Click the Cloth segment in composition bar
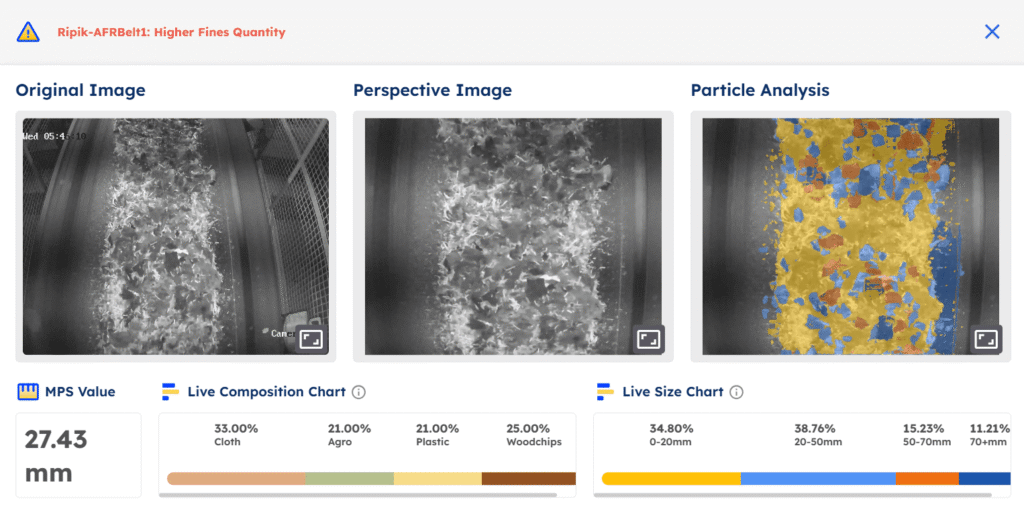This screenshot has width=1024, height=509. 236,479
